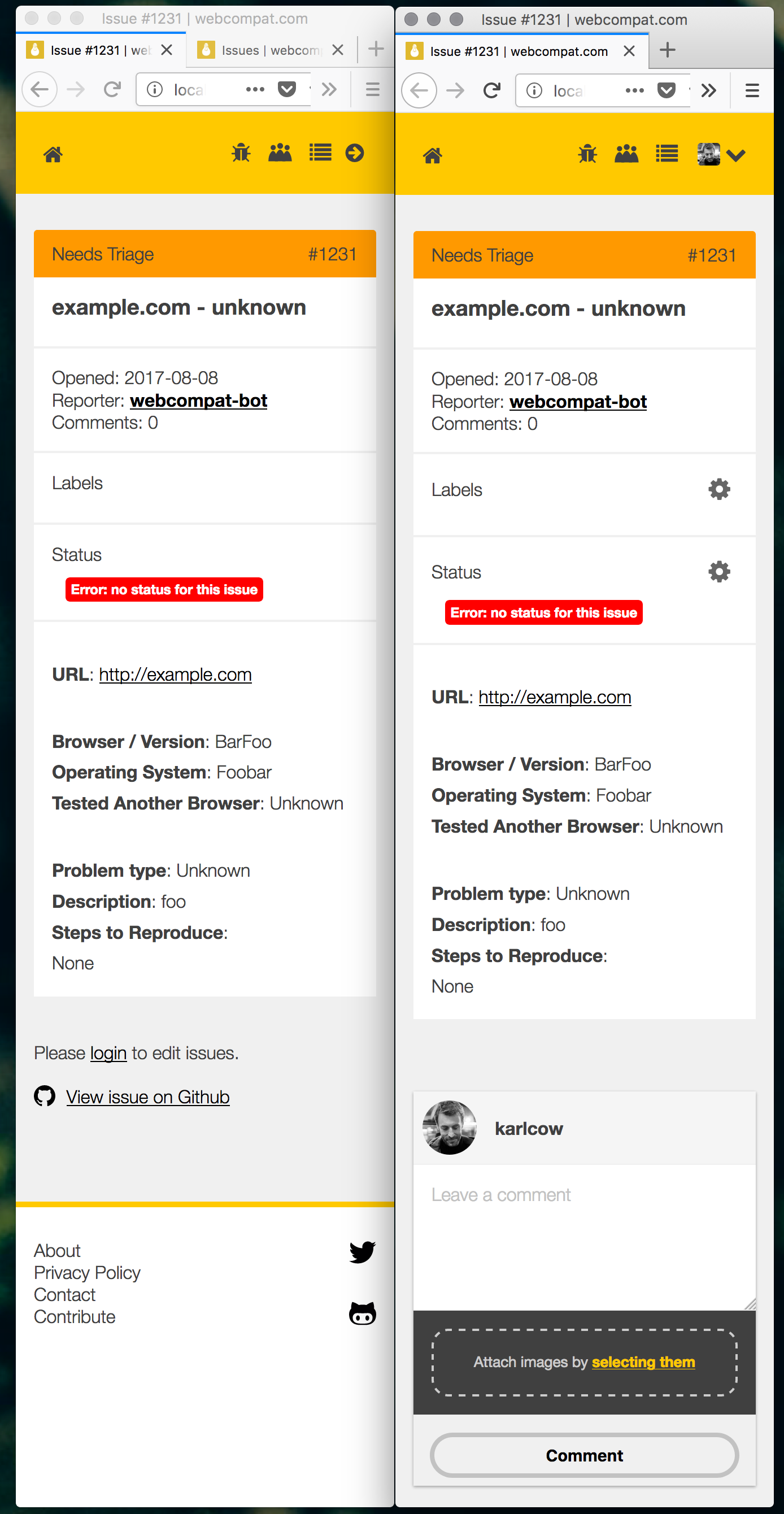784x1514 pixels.
Task: Click the Status settings gear icon
Action: pos(720,571)
